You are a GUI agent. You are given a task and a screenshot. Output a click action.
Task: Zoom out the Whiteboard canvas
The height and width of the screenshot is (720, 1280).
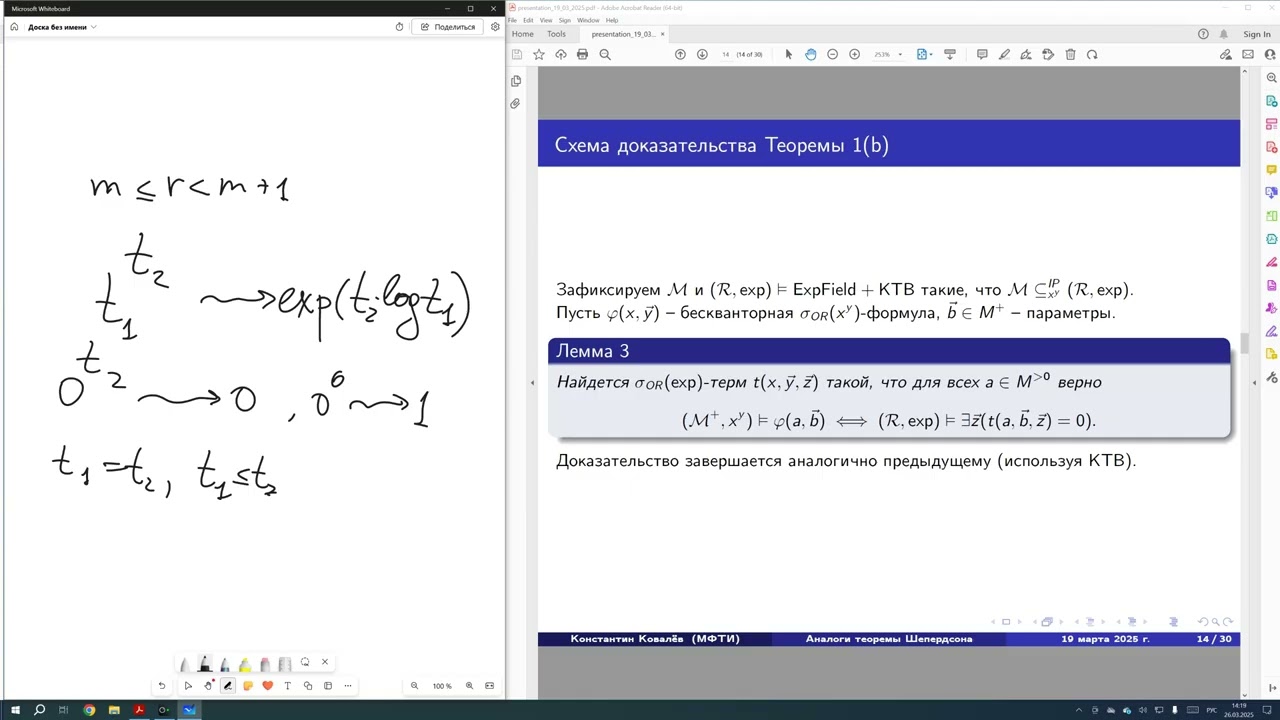[414, 686]
